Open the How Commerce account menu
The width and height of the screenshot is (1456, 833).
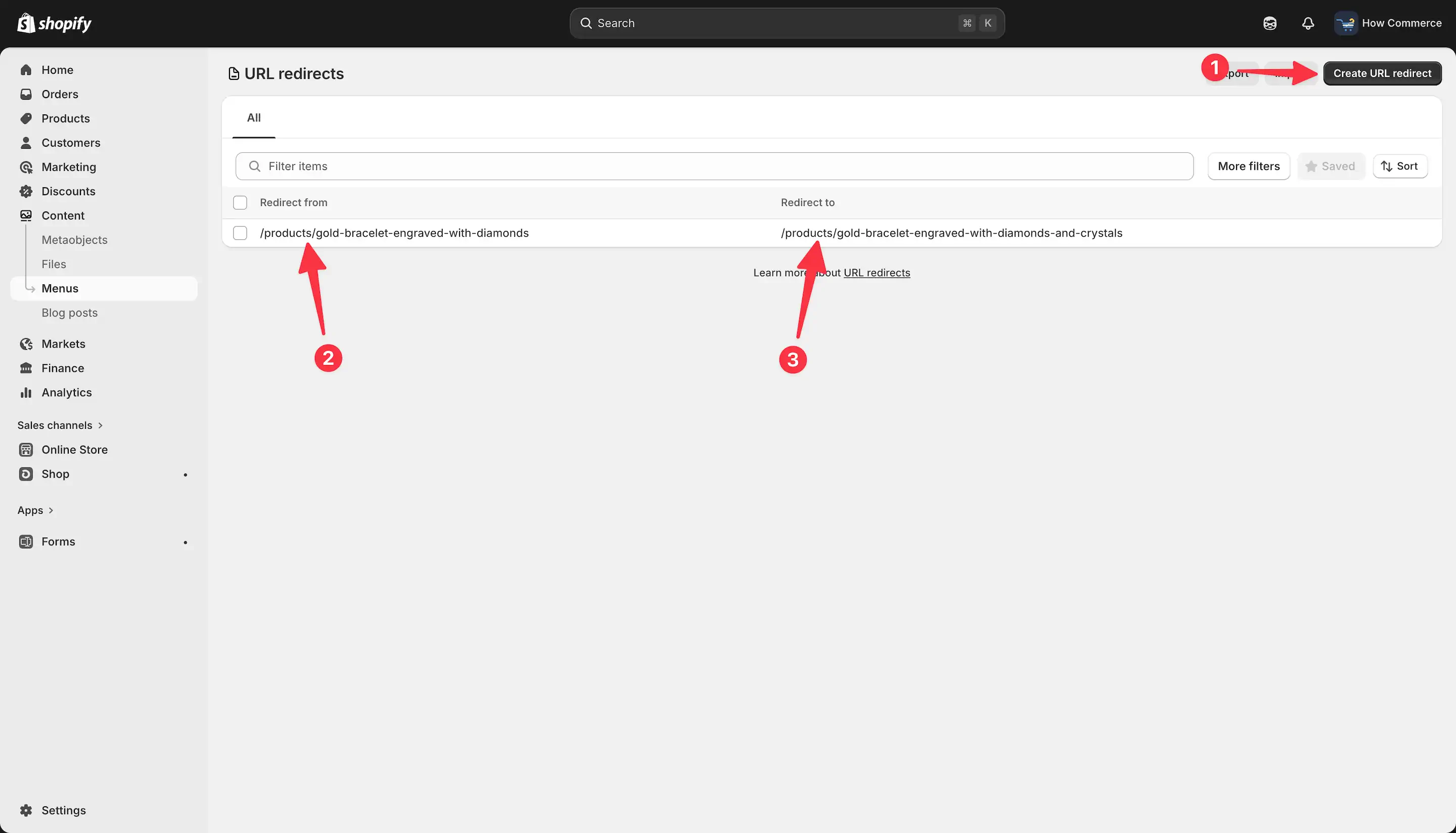pyautogui.click(x=1388, y=23)
